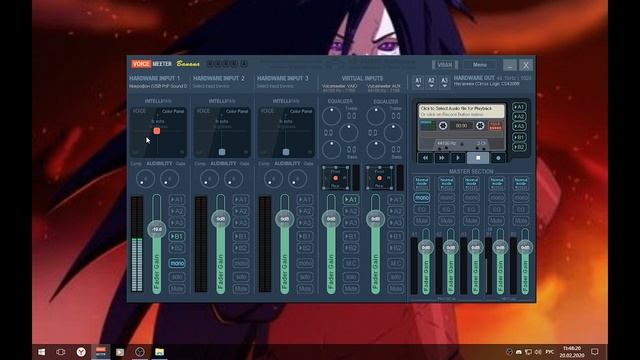Viewport: 640px width, 360px height.
Task: Toggle A1 routing on Hardware Input 1
Action: click(x=177, y=200)
